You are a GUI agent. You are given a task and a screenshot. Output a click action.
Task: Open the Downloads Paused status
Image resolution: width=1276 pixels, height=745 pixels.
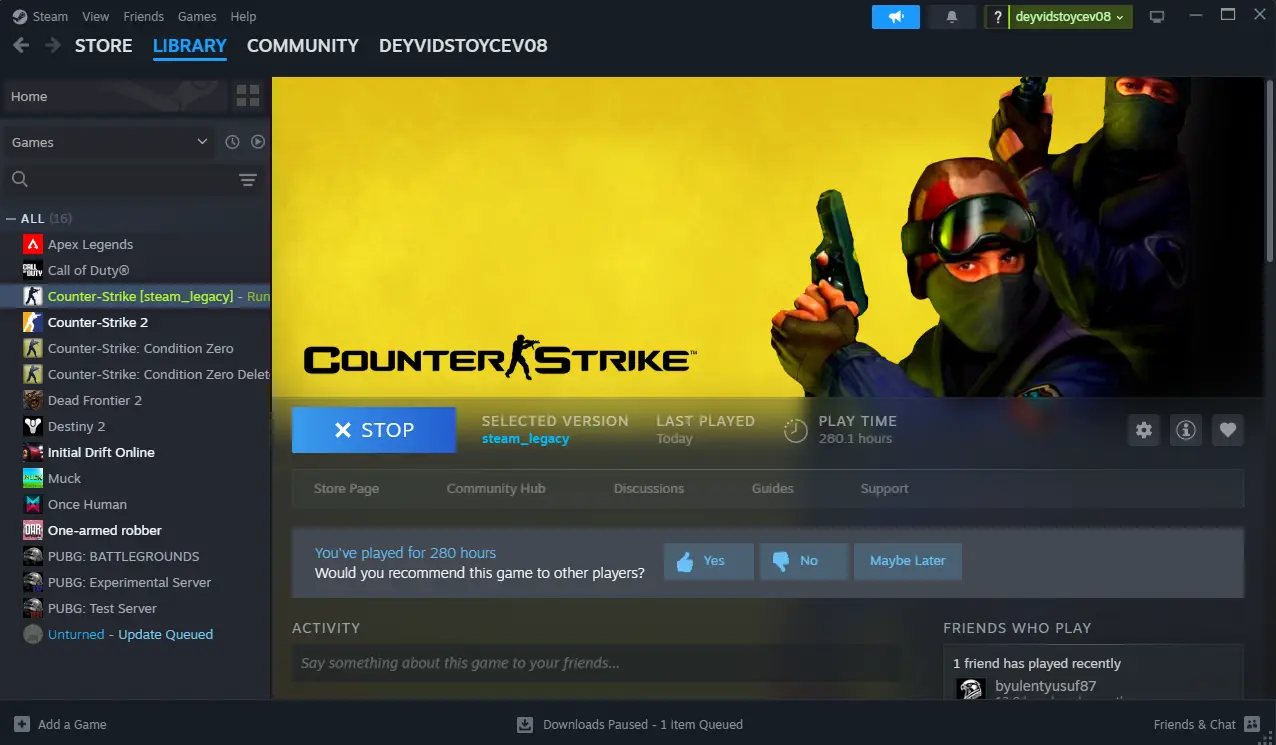point(629,724)
